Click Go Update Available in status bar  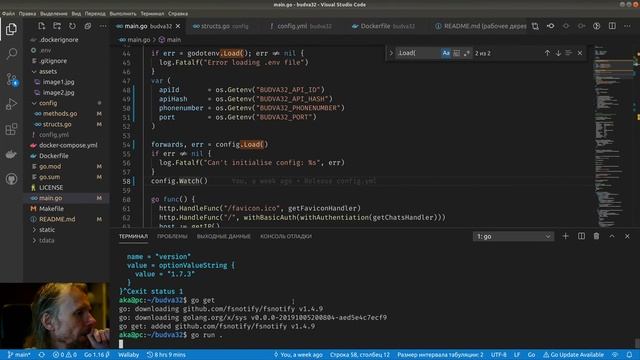coord(573,355)
